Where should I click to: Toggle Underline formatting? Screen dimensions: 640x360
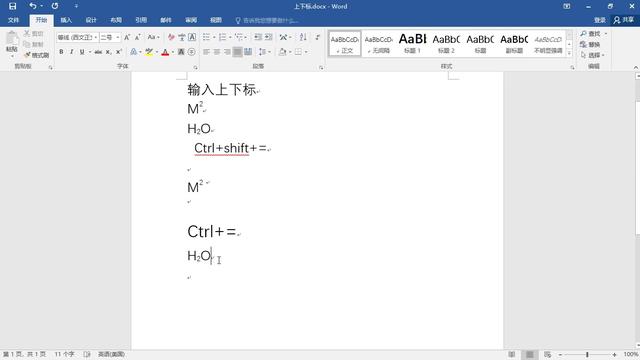coord(82,52)
